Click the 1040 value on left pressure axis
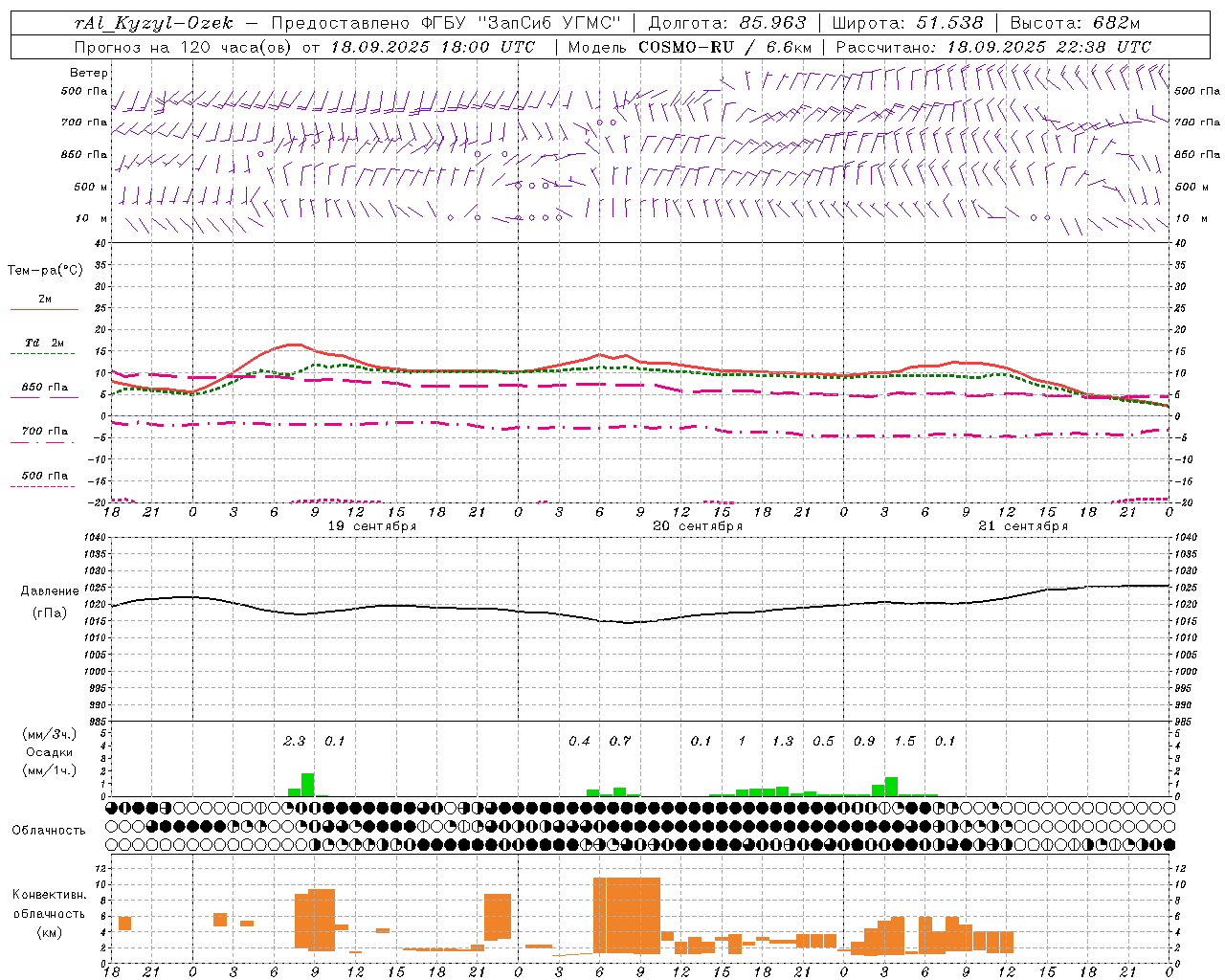 tap(96, 538)
